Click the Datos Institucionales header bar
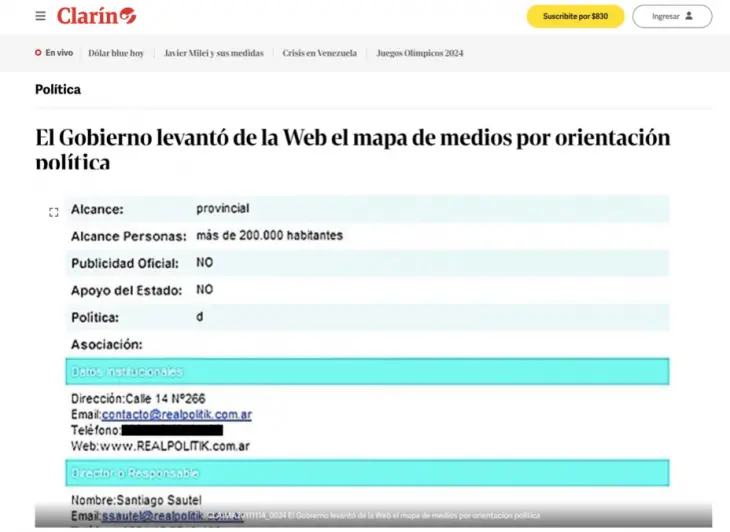This screenshot has height=532, width=730. pos(367,371)
